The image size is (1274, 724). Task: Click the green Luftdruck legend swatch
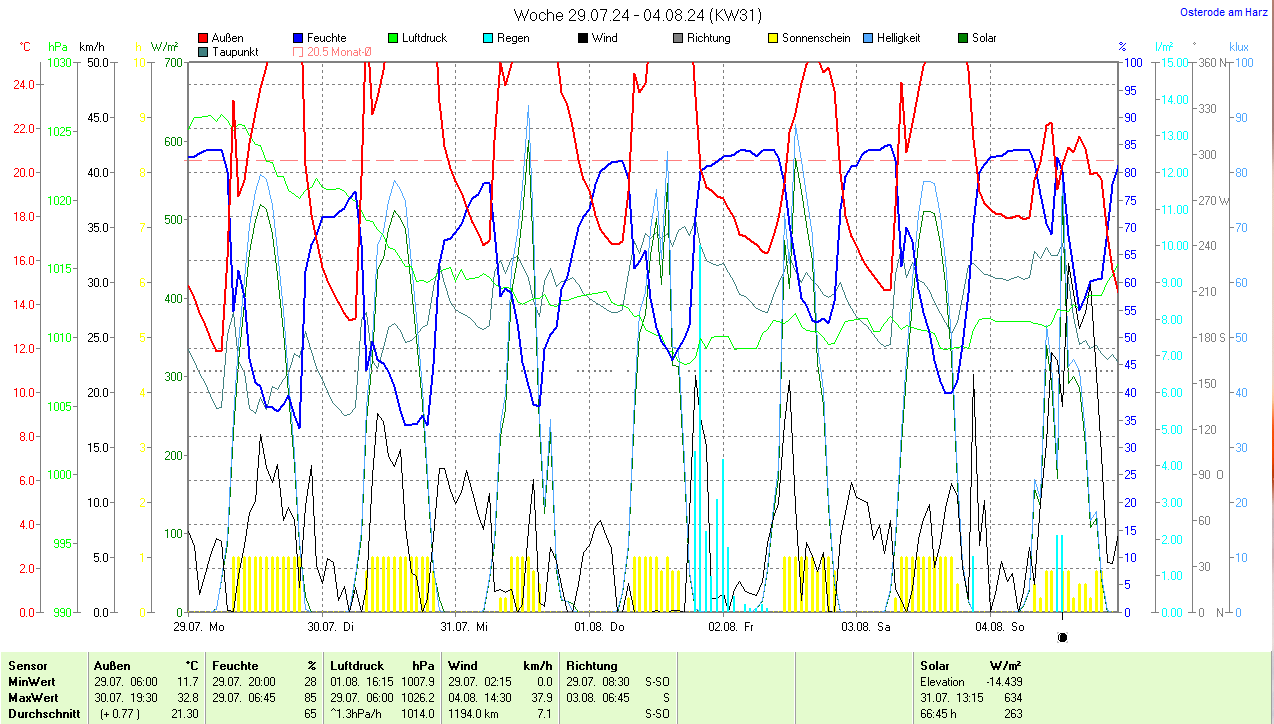coord(392,38)
